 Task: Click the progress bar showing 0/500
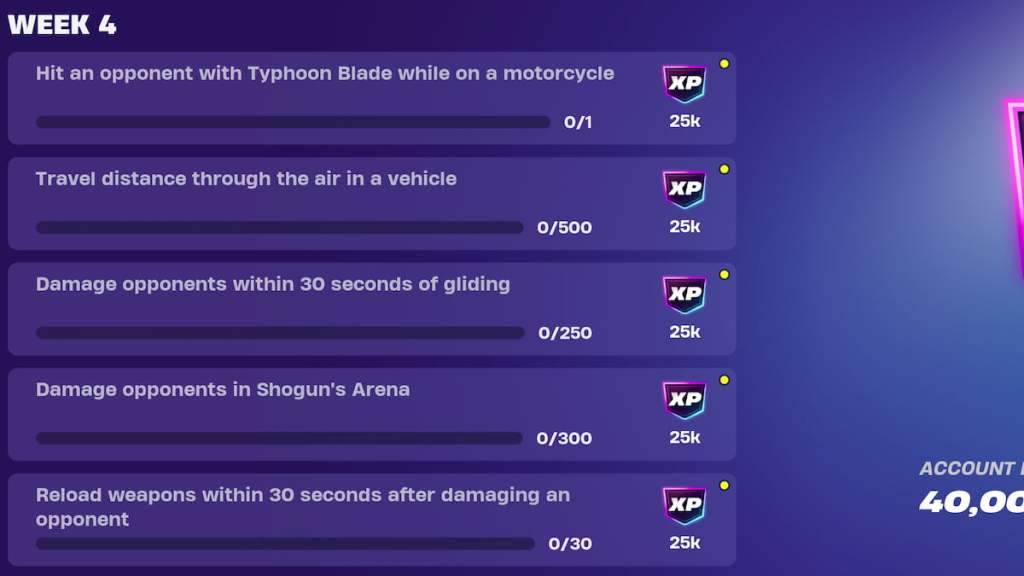pos(280,227)
